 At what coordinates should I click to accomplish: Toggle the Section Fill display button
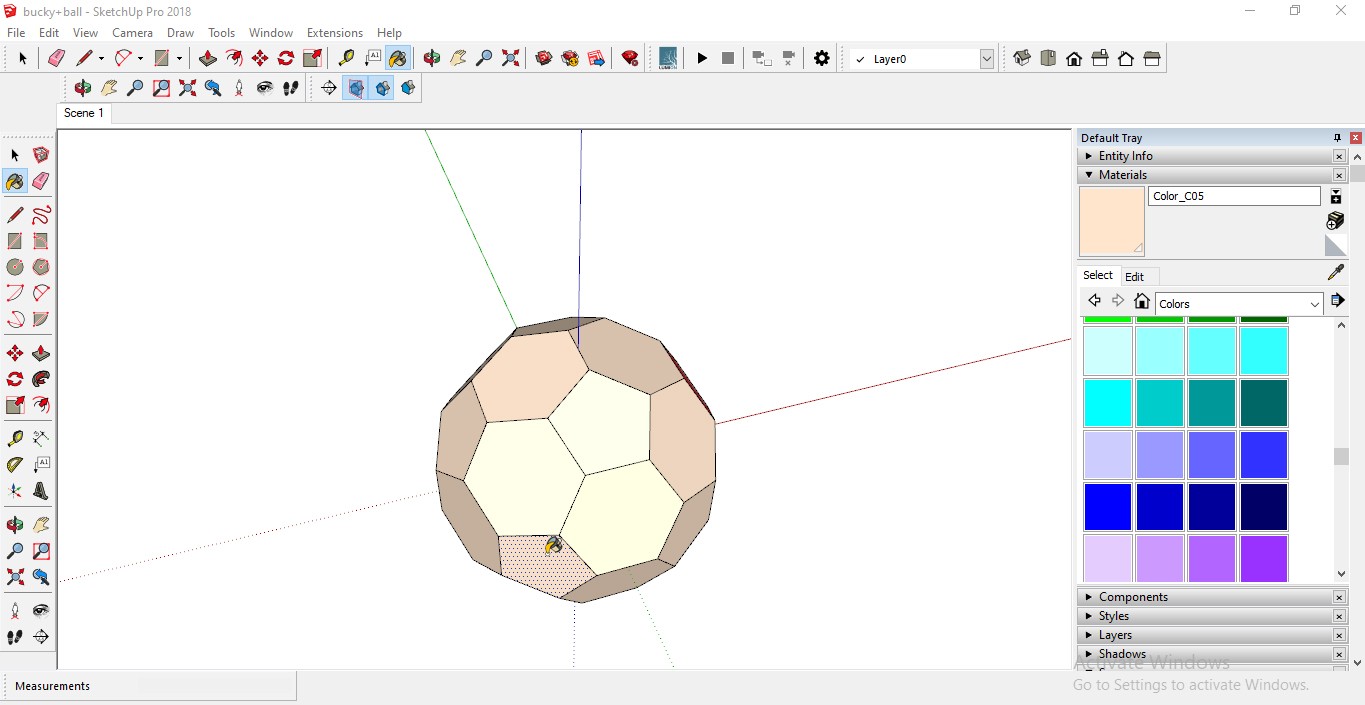[x=408, y=88]
